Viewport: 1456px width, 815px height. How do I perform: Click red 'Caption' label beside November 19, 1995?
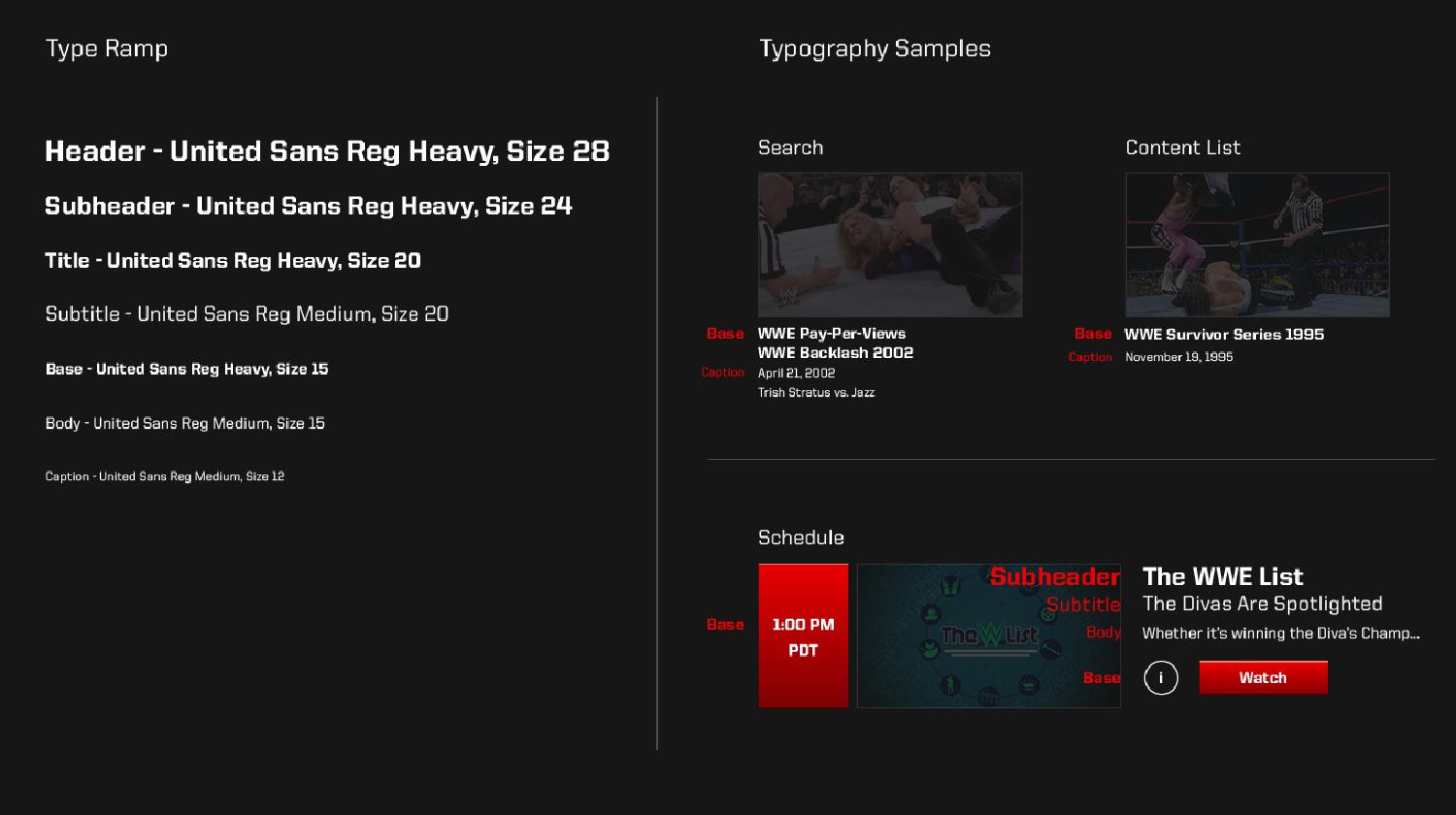(x=1090, y=357)
